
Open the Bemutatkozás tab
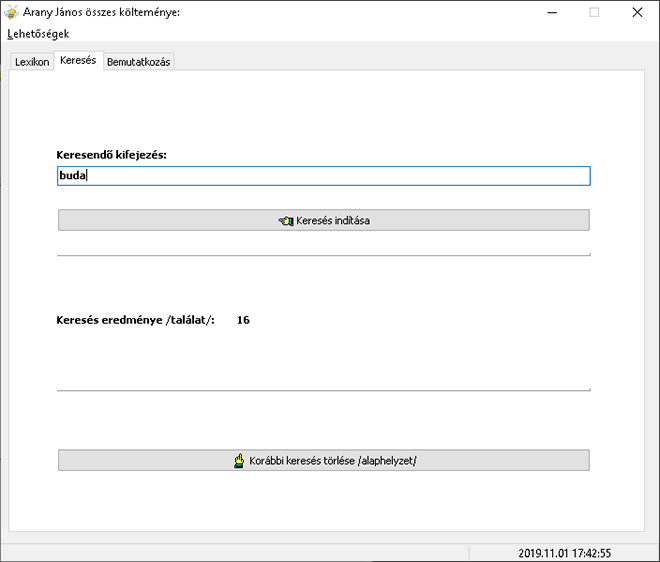(x=138, y=62)
